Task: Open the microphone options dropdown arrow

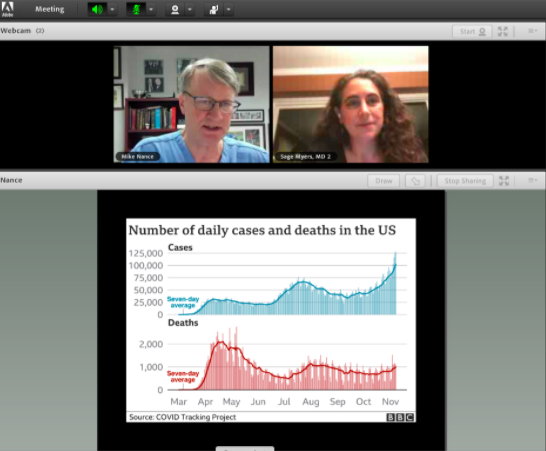Action: (x=151, y=9)
